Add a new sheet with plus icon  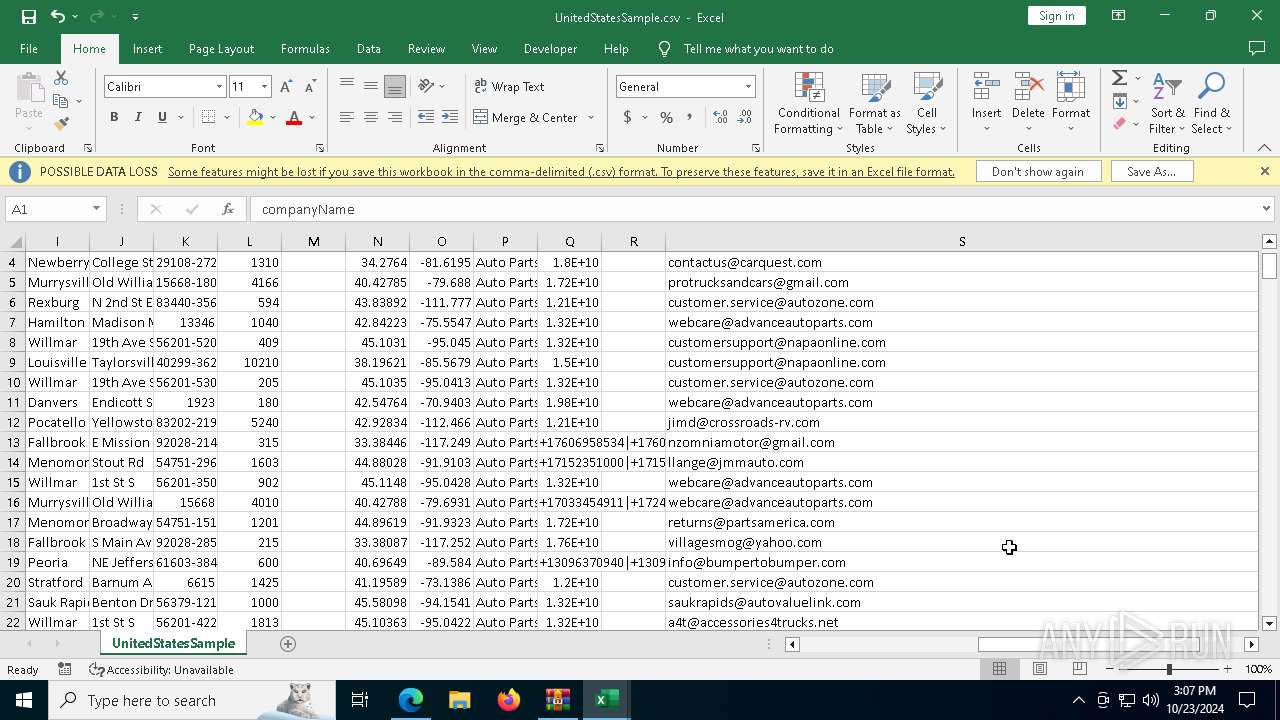coord(288,644)
